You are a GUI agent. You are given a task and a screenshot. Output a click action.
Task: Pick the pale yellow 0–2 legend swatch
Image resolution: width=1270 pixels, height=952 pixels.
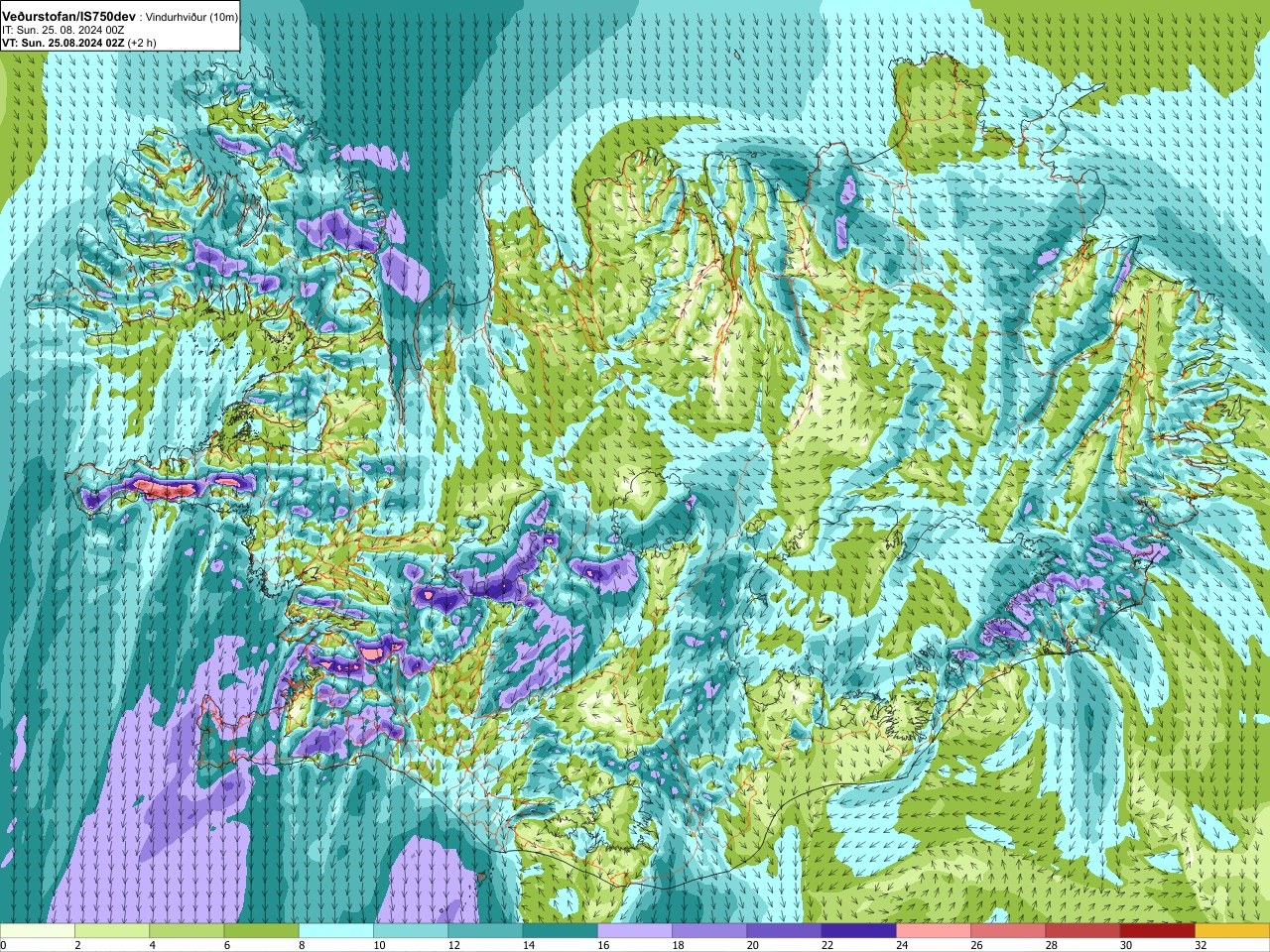coord(38,931)
